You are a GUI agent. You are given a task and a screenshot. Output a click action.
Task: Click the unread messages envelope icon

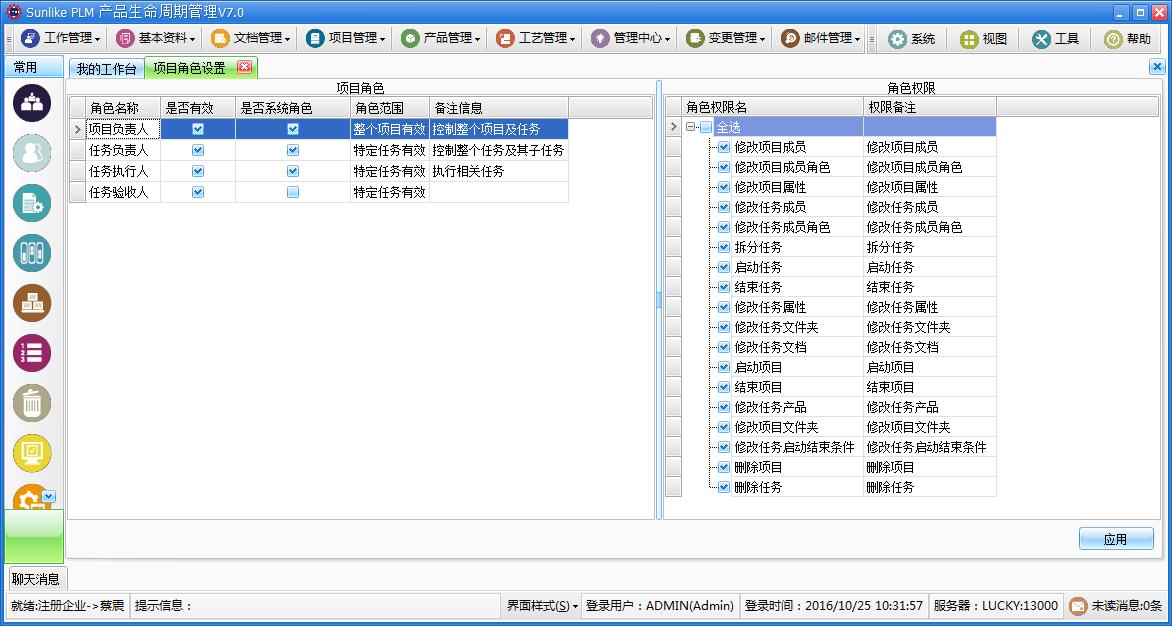(x=1078, y=606)
